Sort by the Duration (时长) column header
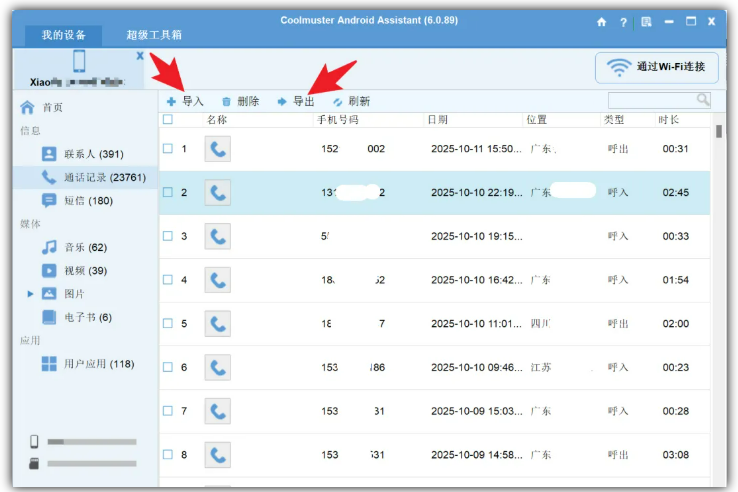Screen dimensions: 738x492 [668, 119]
